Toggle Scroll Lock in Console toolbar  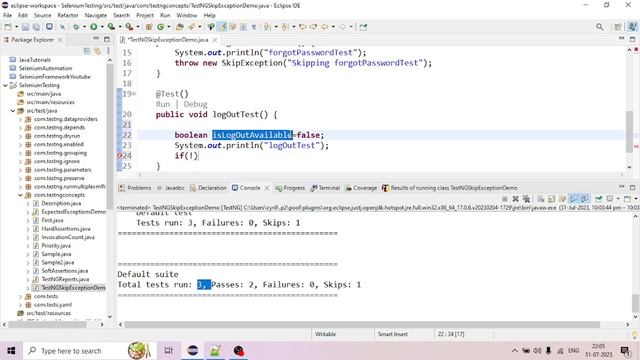click(x=551, y=199)
